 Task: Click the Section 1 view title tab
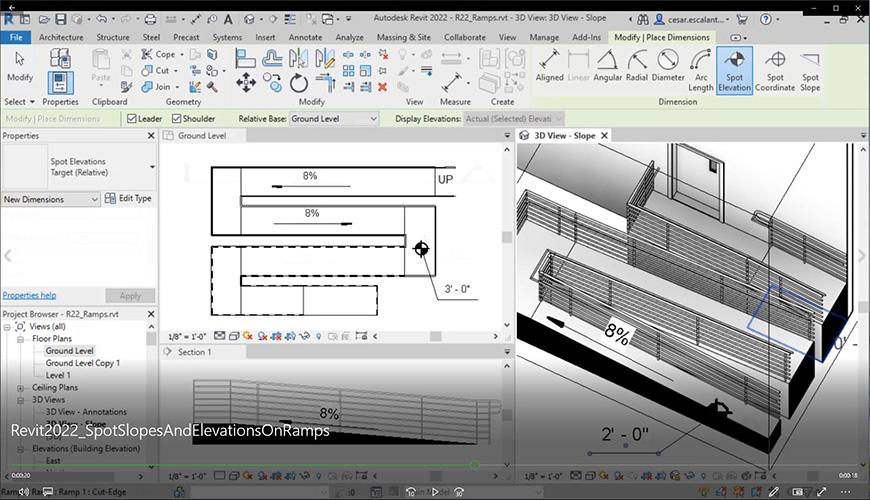pyautogui.click(x=195, y=352)
